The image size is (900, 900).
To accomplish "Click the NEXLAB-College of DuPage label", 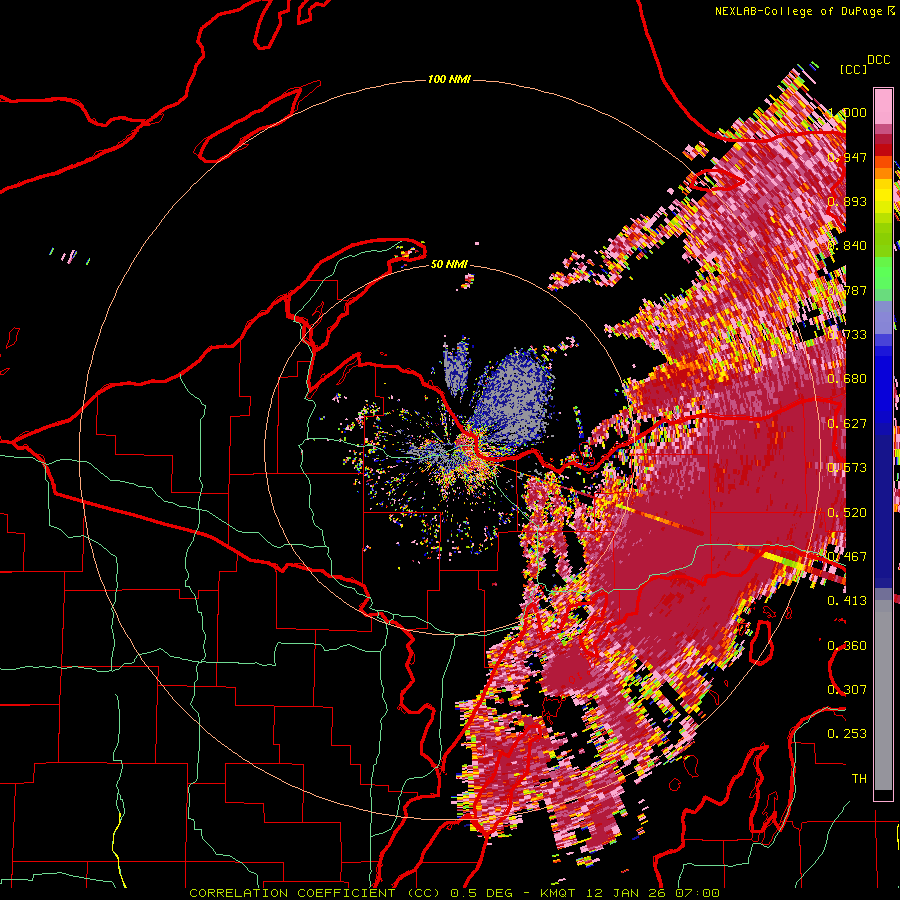I will click(798, 11).
